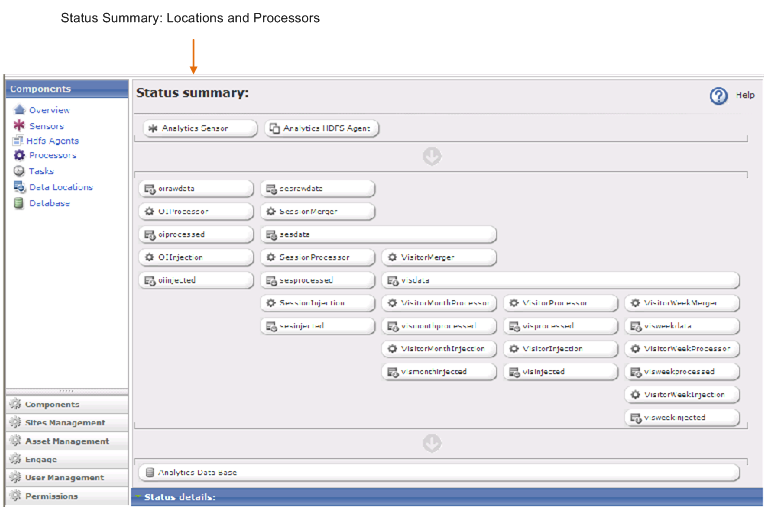The image size is (764, 507).
Task: Click the data location icon of visdata
Action: click(393, 281)
